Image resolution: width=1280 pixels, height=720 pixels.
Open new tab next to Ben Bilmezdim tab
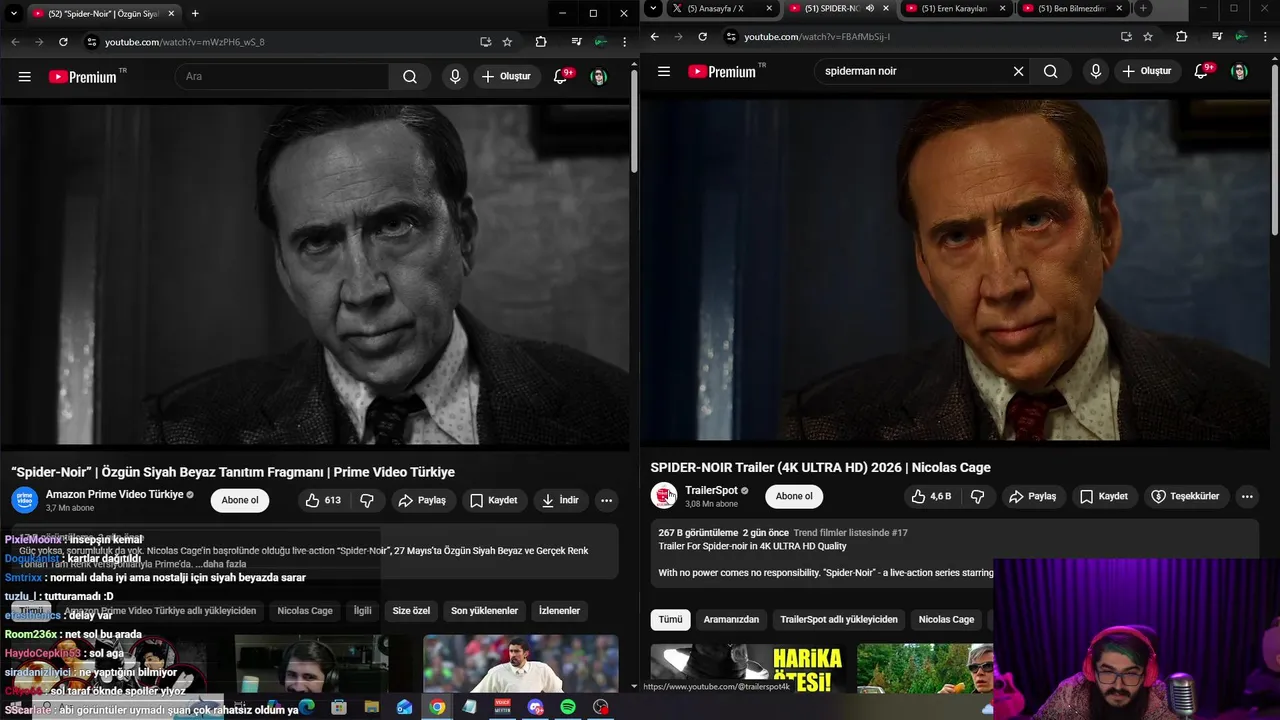pyautogui.click(x=1143, y=8)
